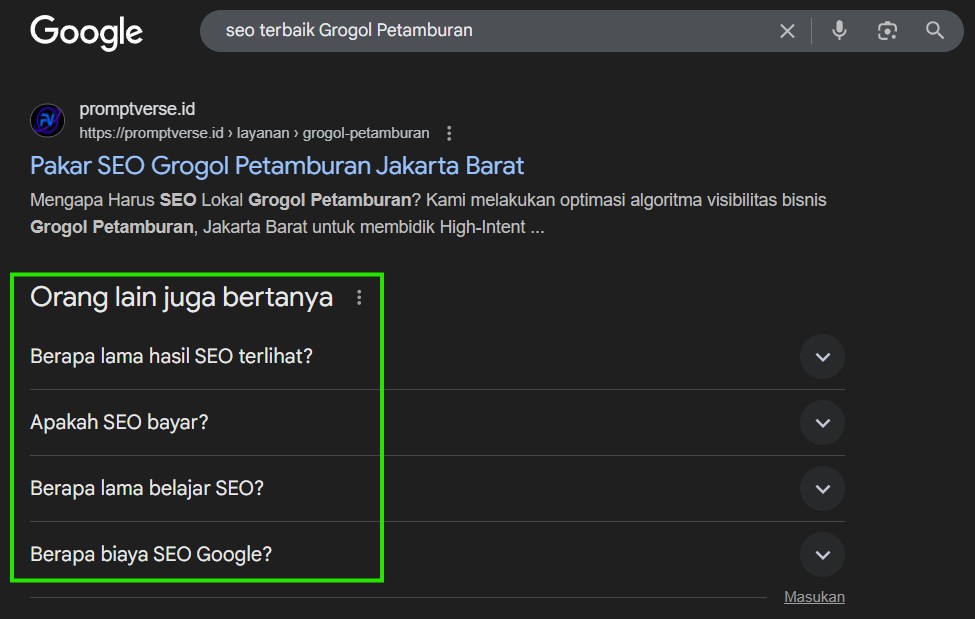Viewport: 975px width, 619px height.
Task: Run the search using the magnifying glass icon
Action: (x=934, y=30)
